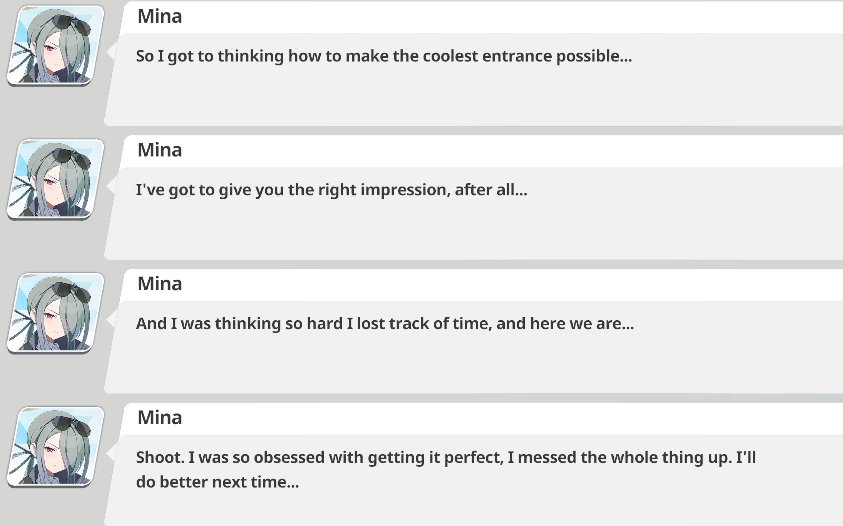Click the Mina name header above "right impression" line
Screen dimensions: 843x526
(160, 150)
